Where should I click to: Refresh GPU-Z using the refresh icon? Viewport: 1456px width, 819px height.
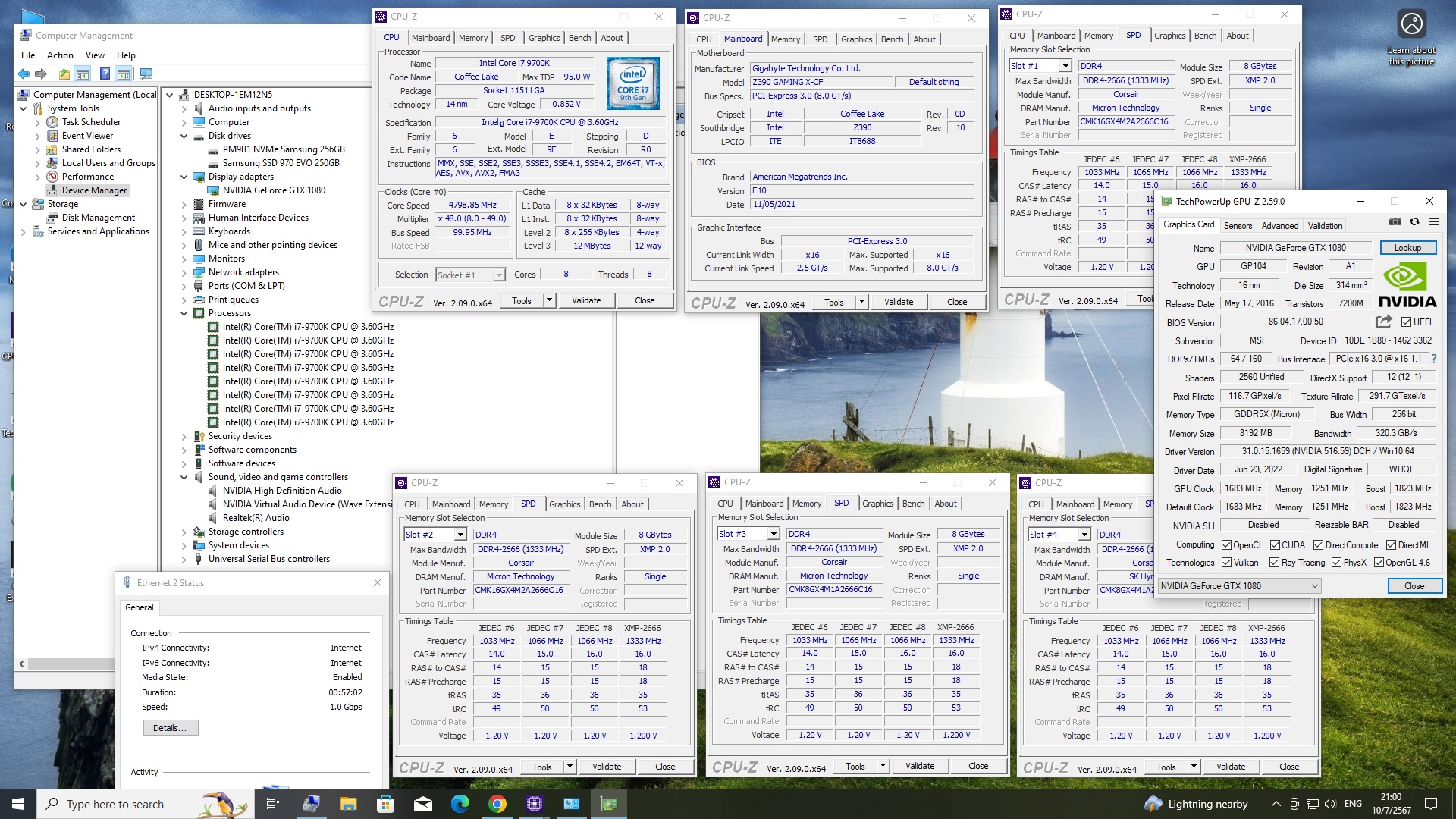coord(1414,221)
